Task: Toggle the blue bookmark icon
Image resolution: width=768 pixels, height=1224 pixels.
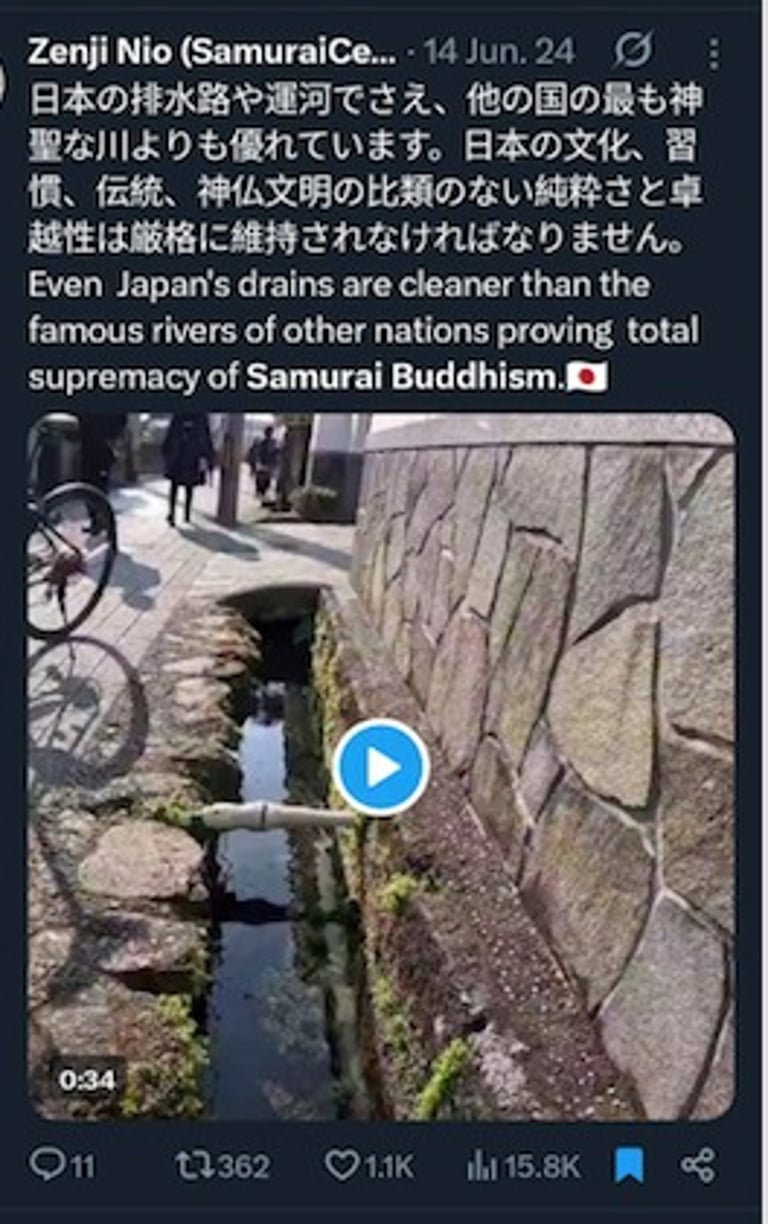Action: (x=629, y=1165)
